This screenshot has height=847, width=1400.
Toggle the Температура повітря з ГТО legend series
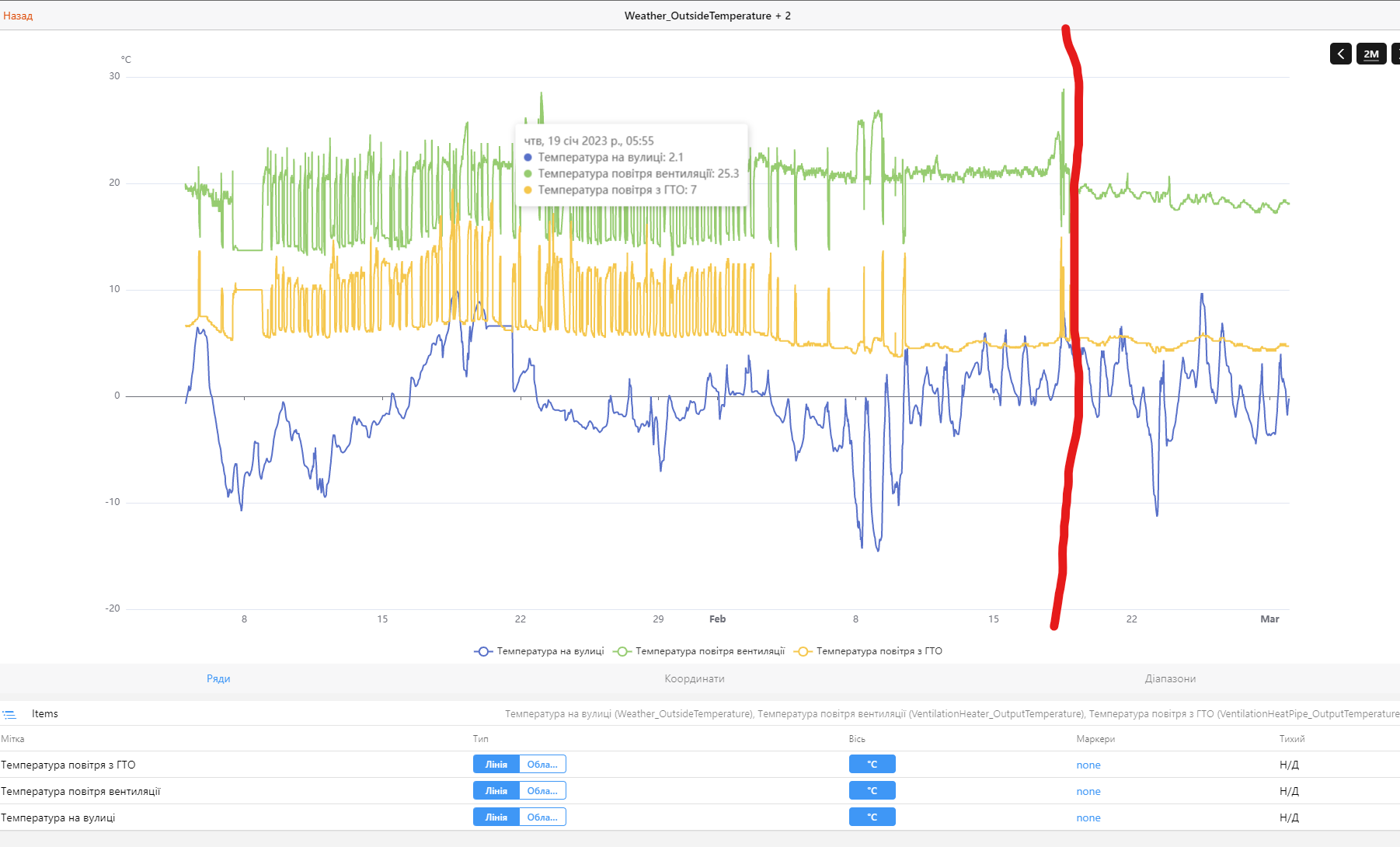point(868,651)
